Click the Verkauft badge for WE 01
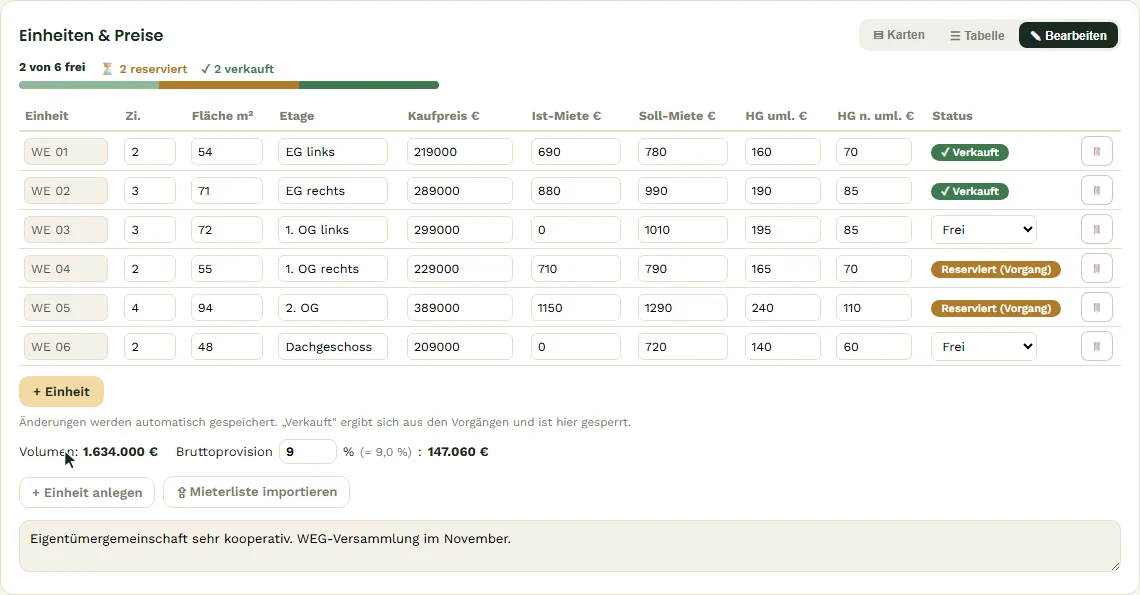Viewport: 1140px width, 595px height. 969,152
